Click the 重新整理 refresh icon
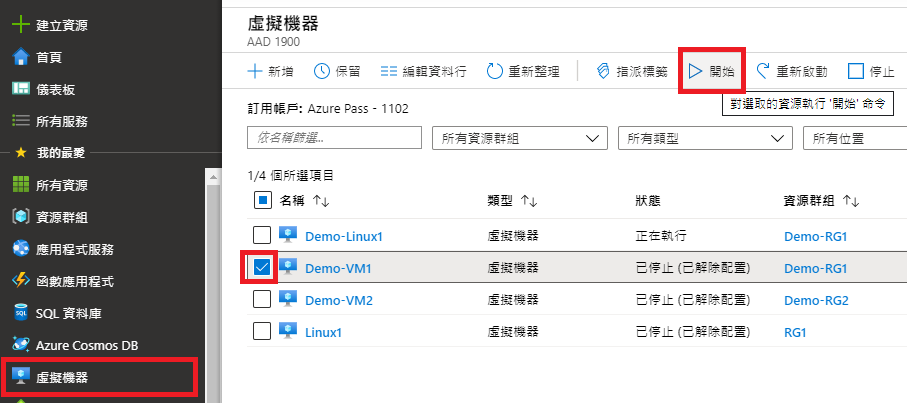The height and width of the screenshot is (403, 907). pyautogui.click(x=495, y=71)
